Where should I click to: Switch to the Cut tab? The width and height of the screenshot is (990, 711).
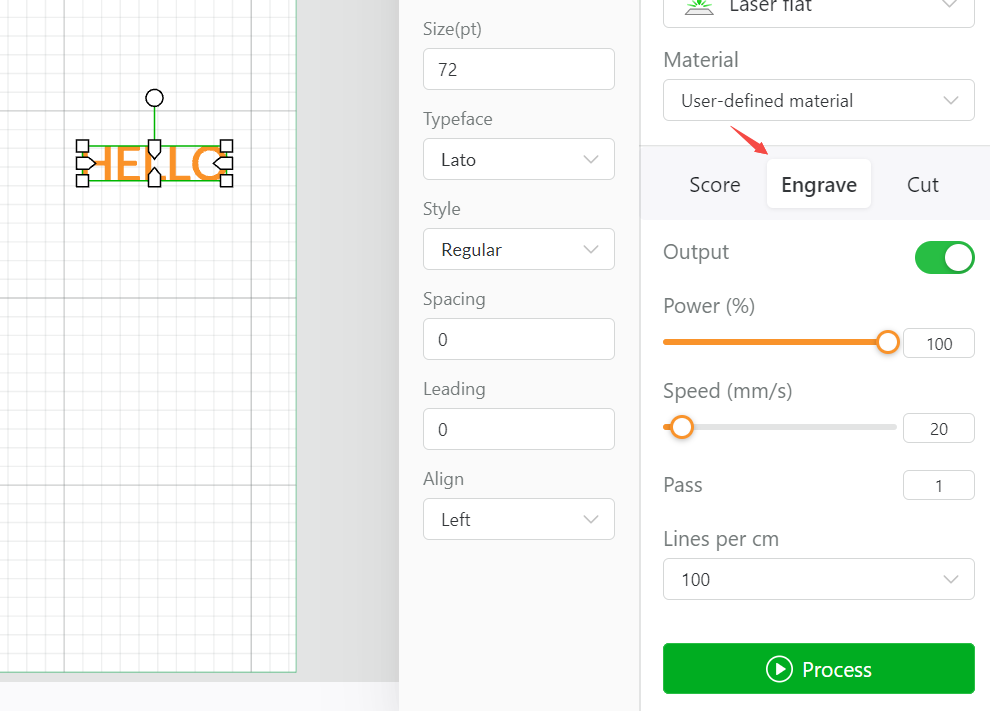point(922,185)
